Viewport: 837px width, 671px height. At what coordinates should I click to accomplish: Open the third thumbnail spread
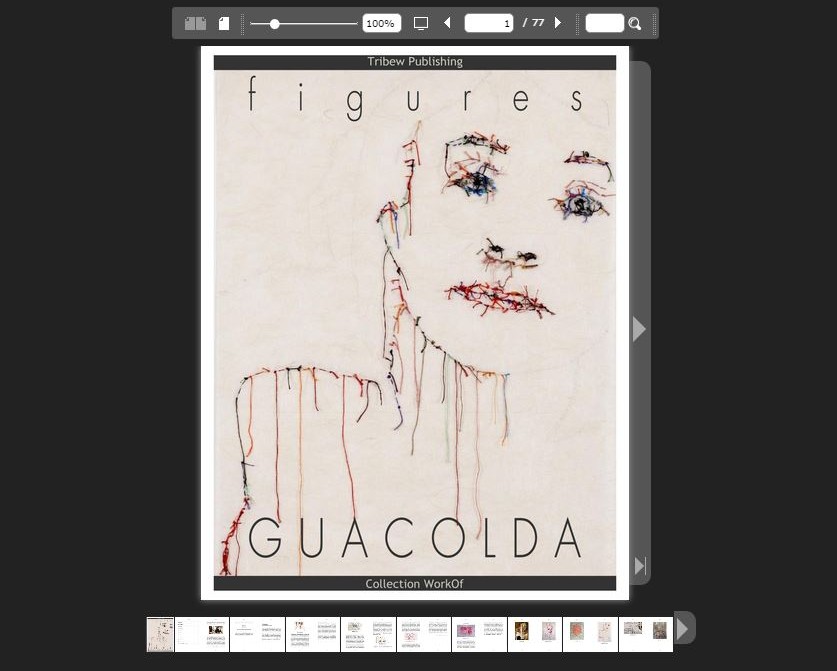click(257, 634)
